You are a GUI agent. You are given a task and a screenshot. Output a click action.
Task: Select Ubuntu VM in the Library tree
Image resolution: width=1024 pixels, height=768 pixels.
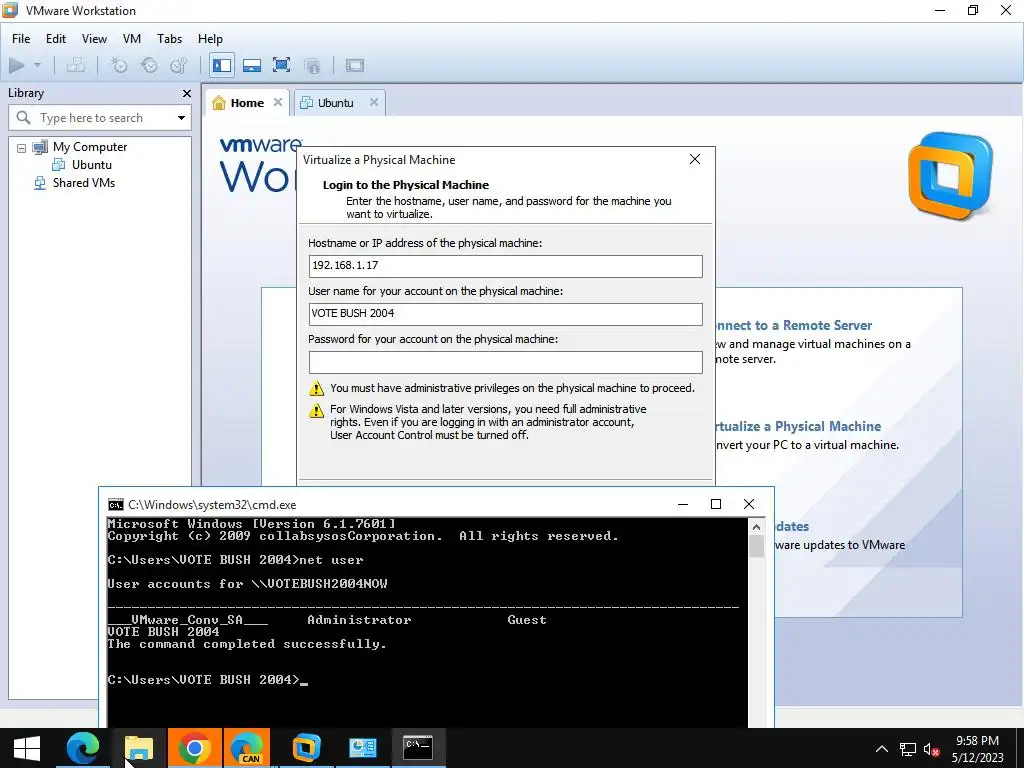91,165
